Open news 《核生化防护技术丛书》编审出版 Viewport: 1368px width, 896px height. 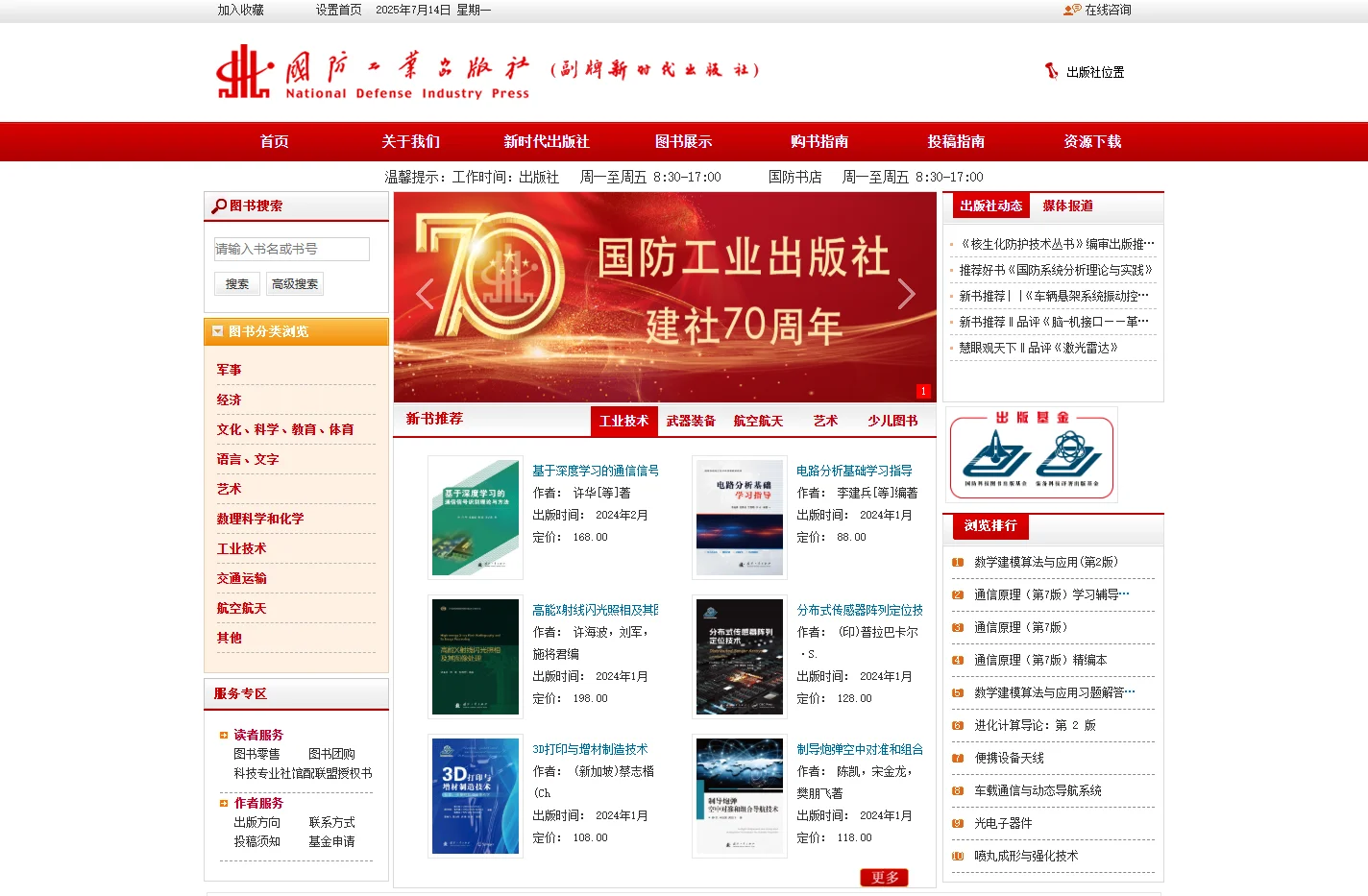tap(1057, 244)
